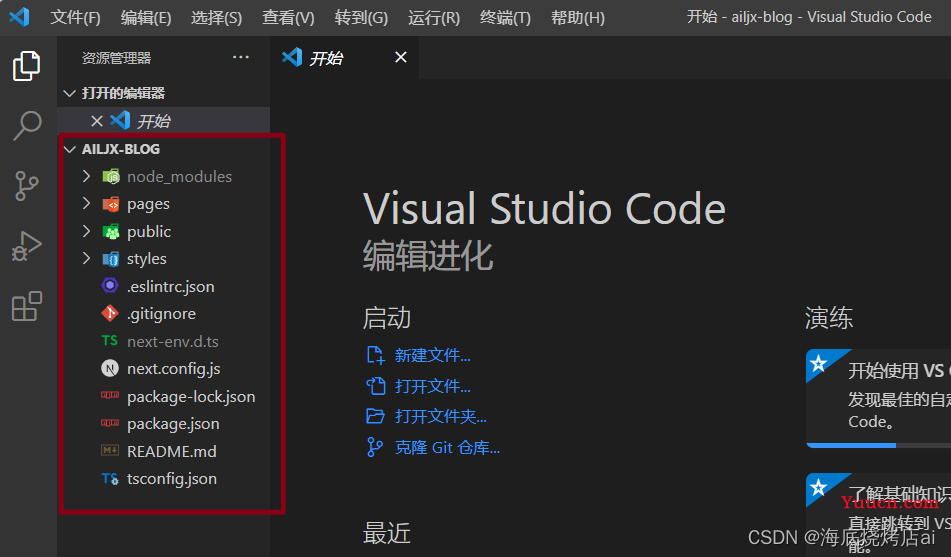
Task: Collapse the AILJX-BLOG project tree
Action: 70,149
